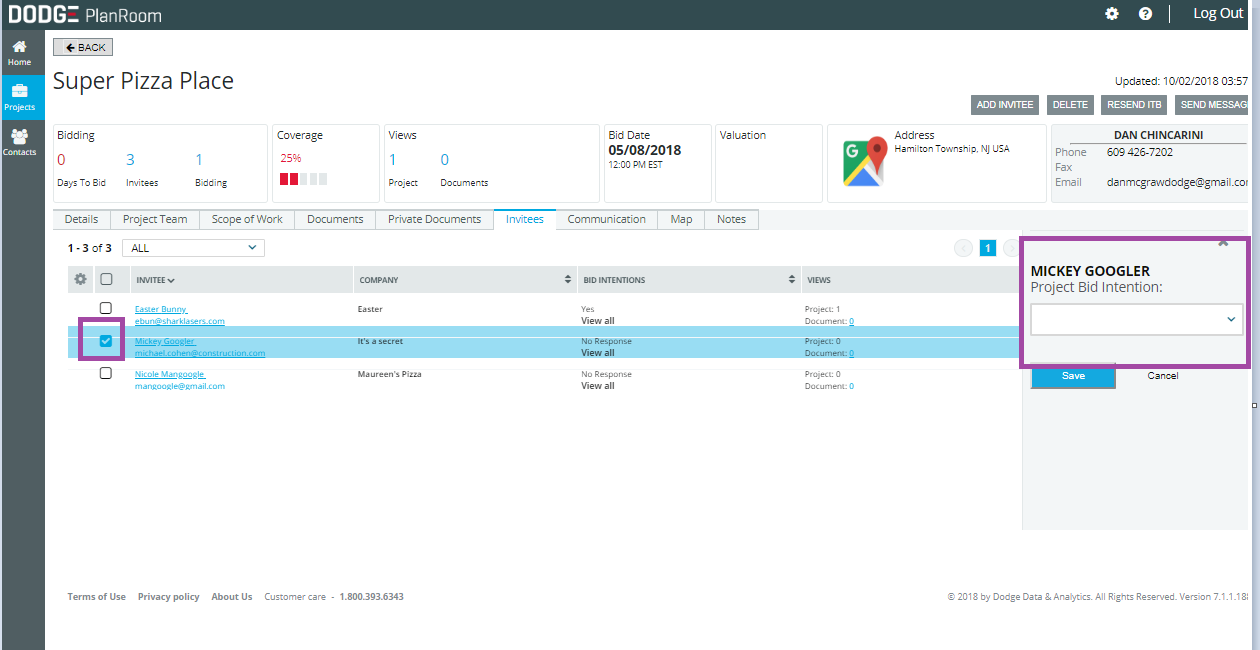Viewport: 1260px width, 650px height.
Task: Open the ALL filter dropdown
Action: [x=193, y=248]
